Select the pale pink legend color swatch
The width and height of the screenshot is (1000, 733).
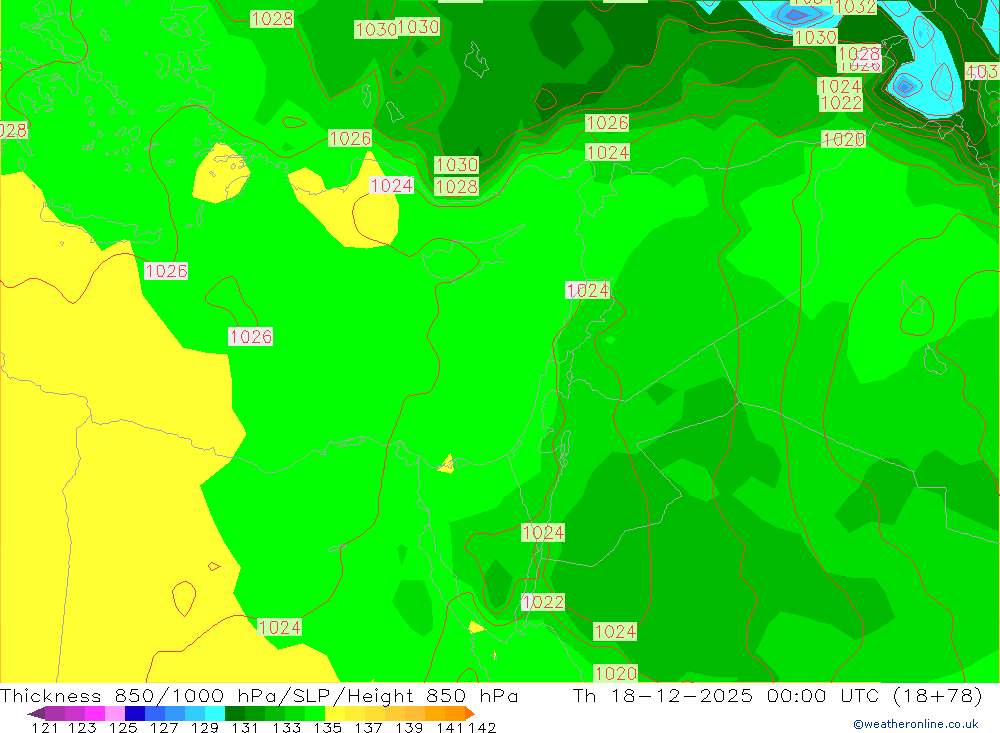click(115, 713)
